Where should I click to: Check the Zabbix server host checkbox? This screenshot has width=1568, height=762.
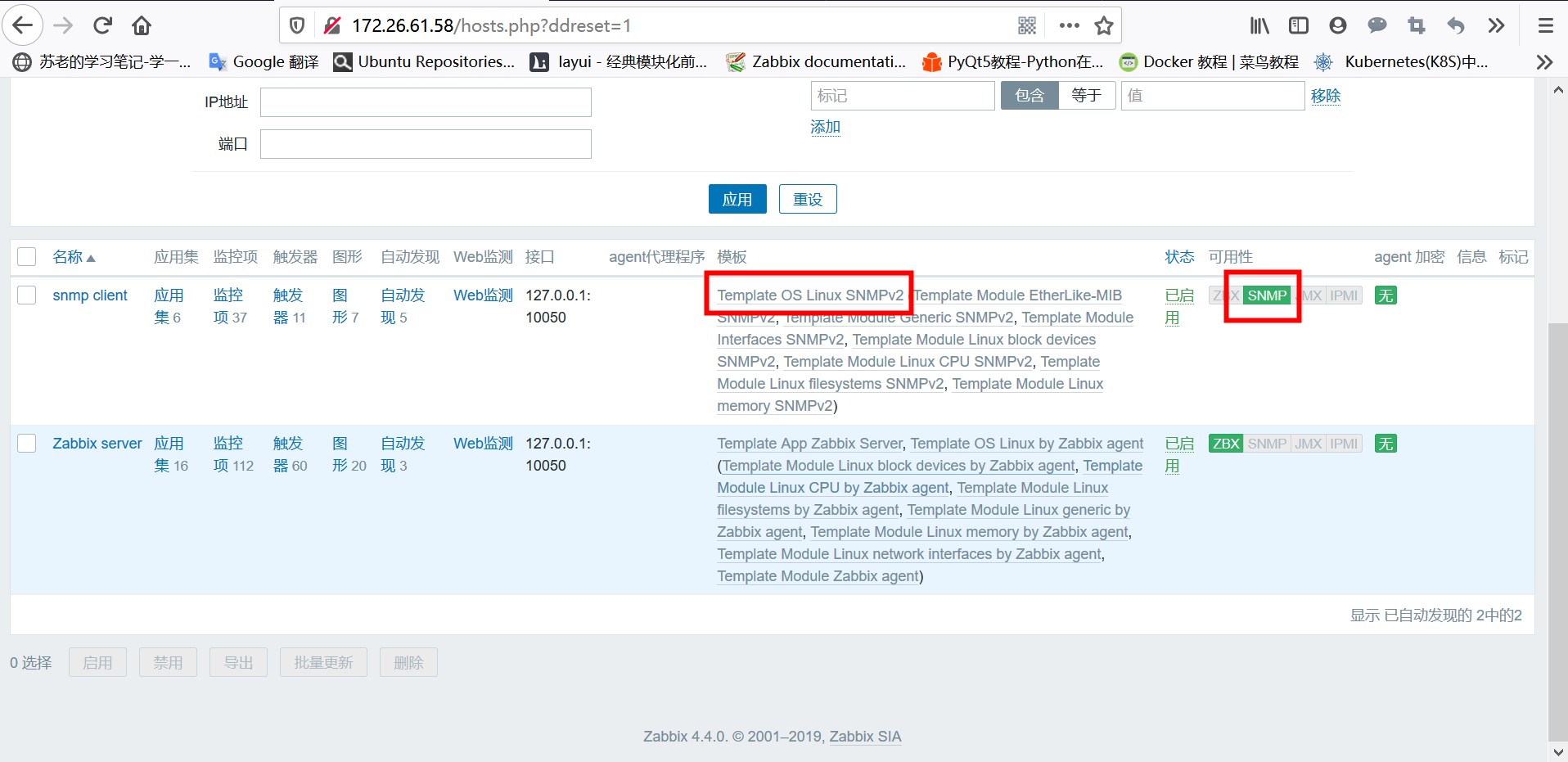pos(27,444)
